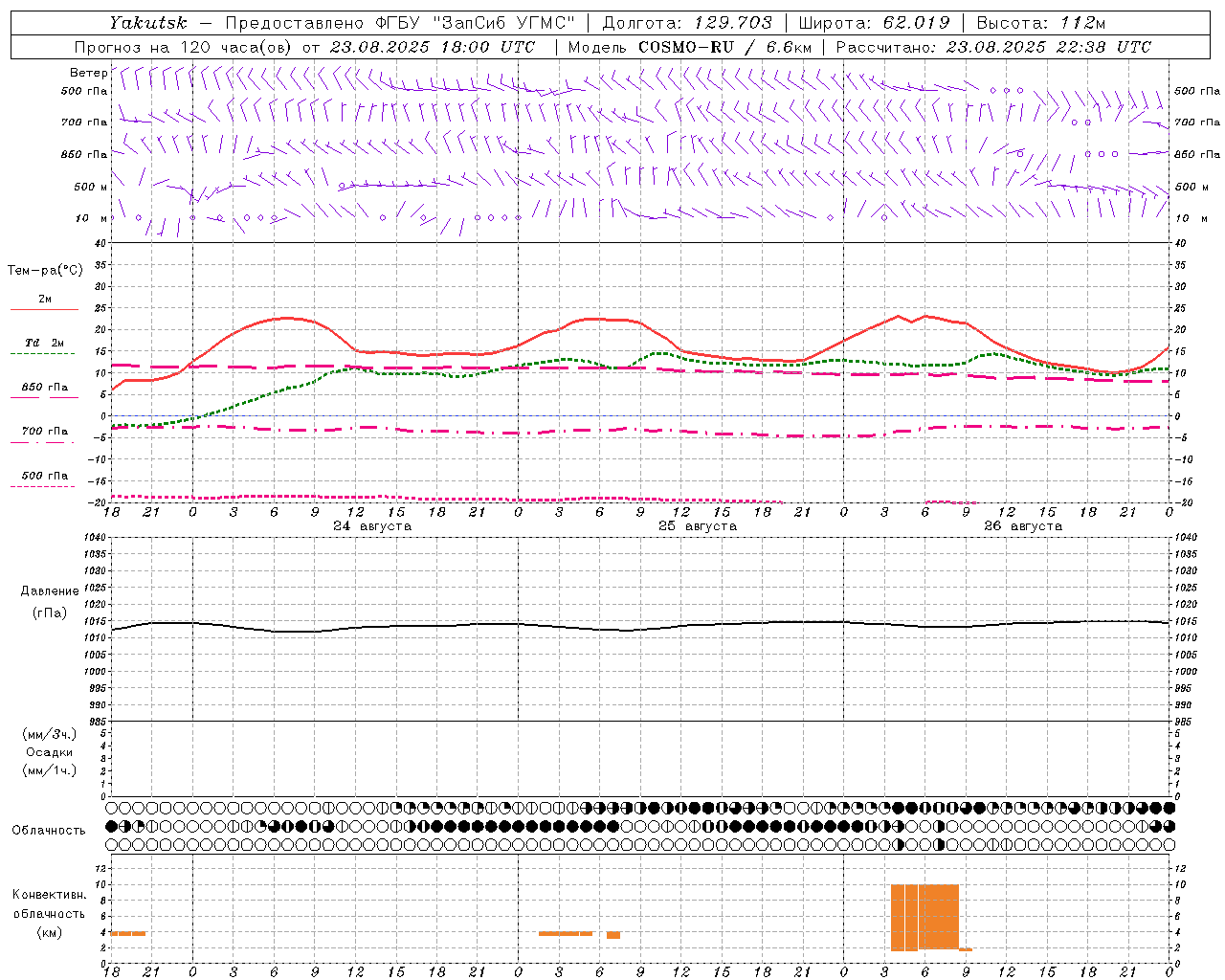The image size is (1225, 980).
Task: Click the Рассчитано: 23.08.2025 22:38 UTC timestamp
Action: tap(993, 47)
